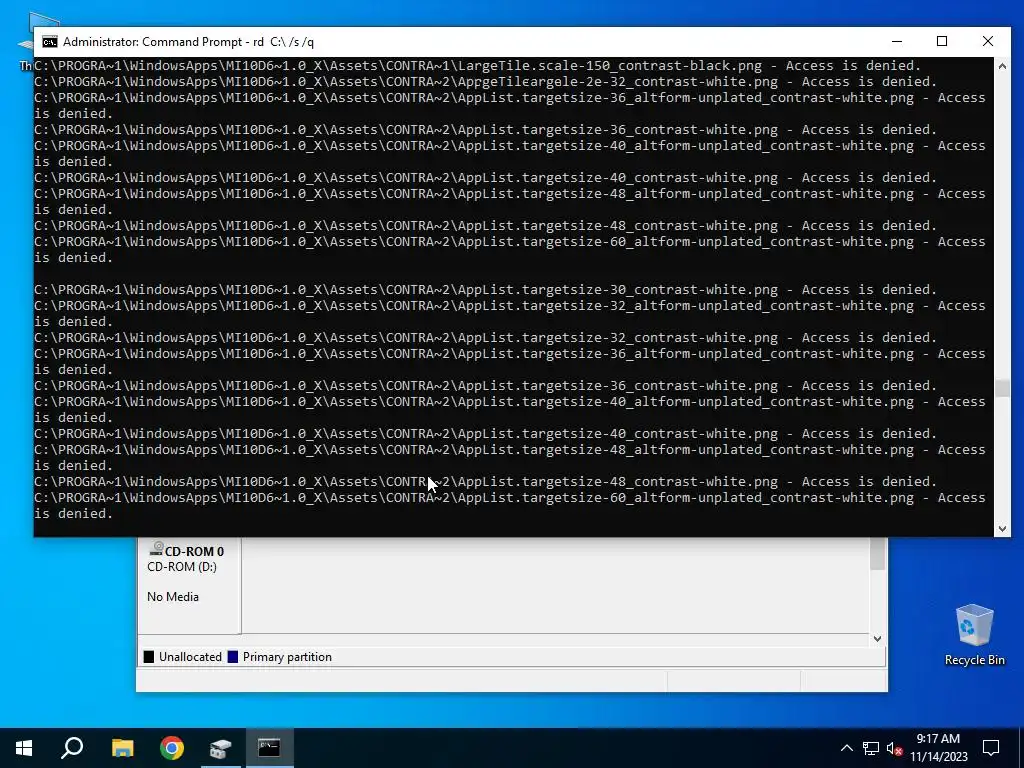Image resolution: width=1024 pixels, height=768 pixels.
Task: Select the Recycle Bin desktop icon
Action: click(974, 635)
